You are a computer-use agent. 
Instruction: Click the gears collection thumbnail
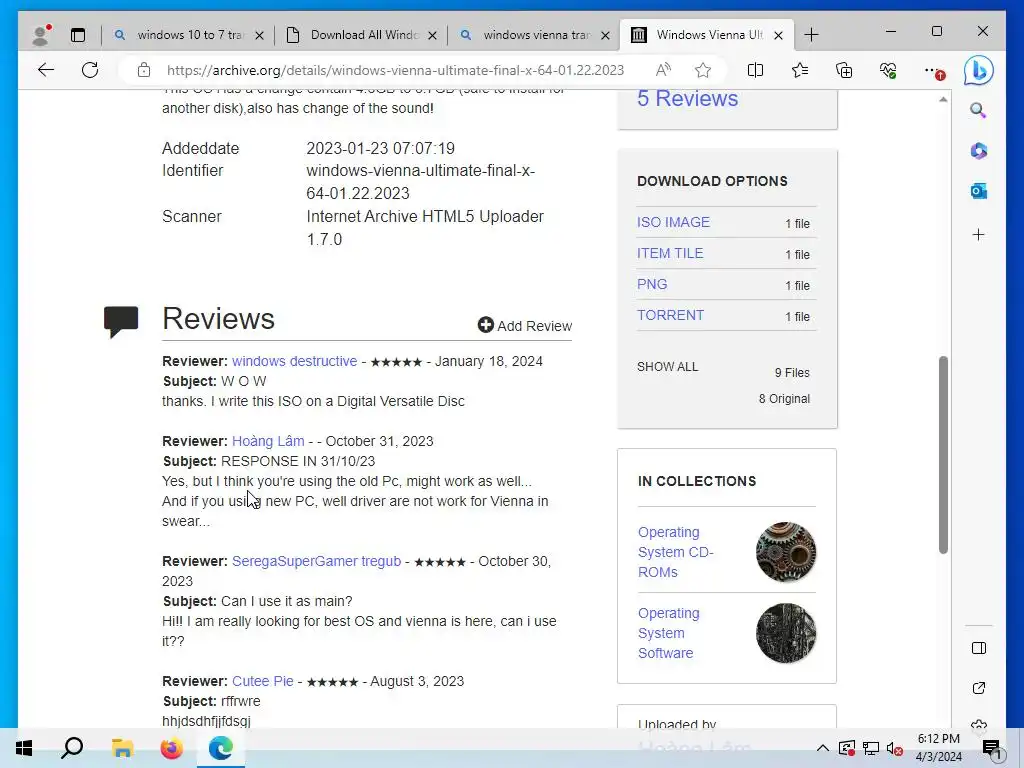[x=786, y=552]
